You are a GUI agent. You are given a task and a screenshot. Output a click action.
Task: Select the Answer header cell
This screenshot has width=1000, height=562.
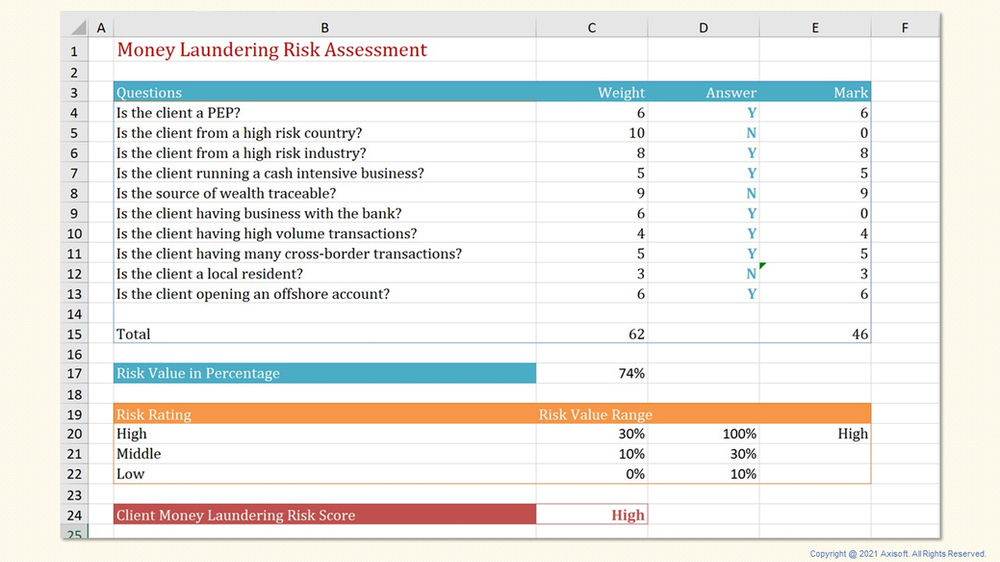pyautogui.click(x=703, y=92)
